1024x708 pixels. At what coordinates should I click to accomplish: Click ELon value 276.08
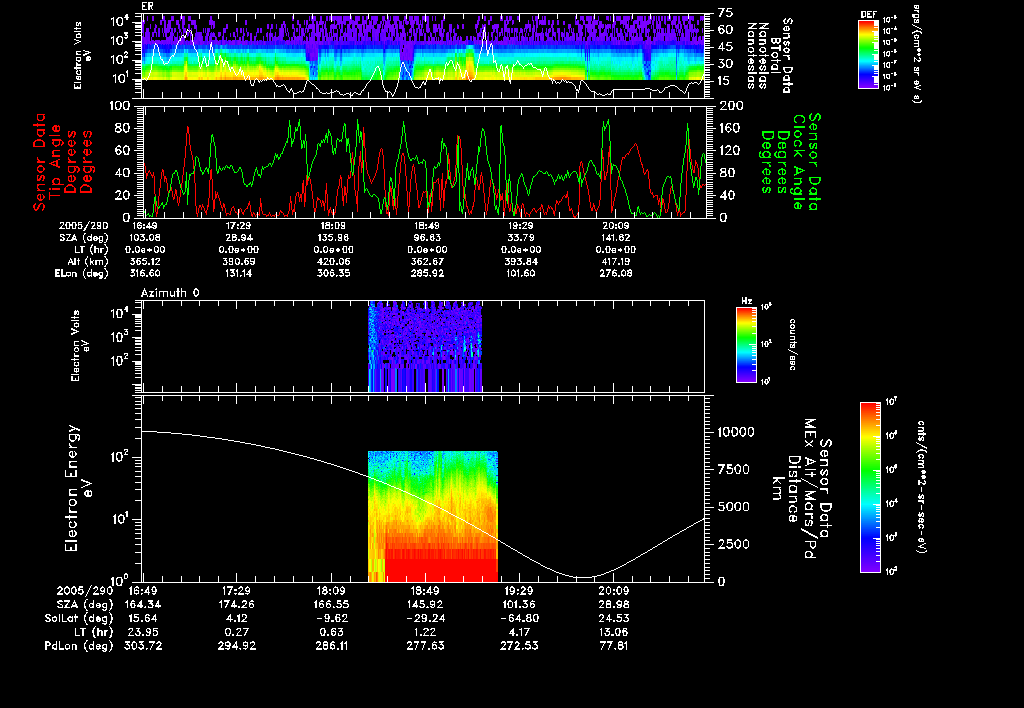pos(615,274)
